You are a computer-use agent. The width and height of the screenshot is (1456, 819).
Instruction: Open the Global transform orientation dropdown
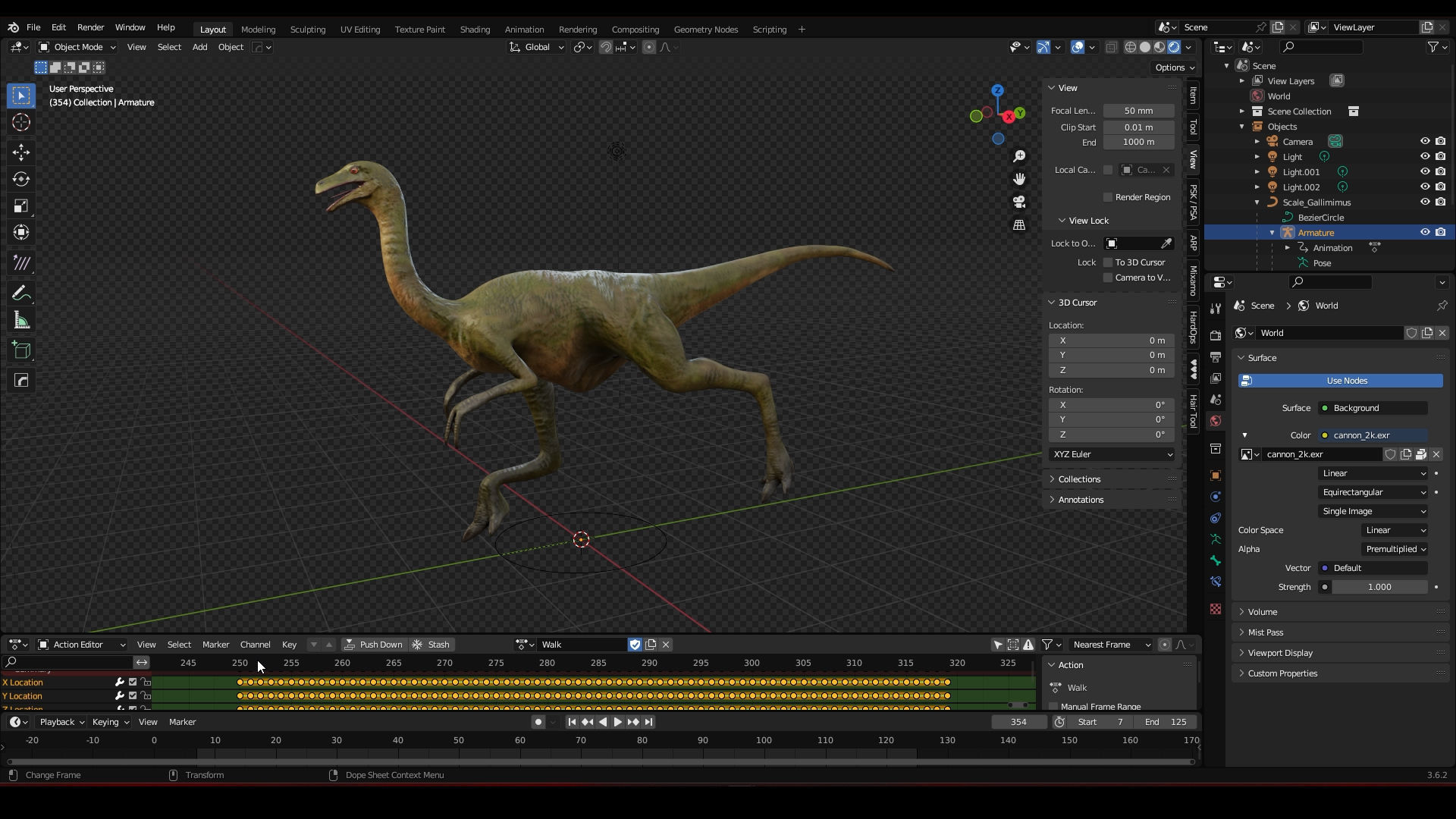pos(536,47)
